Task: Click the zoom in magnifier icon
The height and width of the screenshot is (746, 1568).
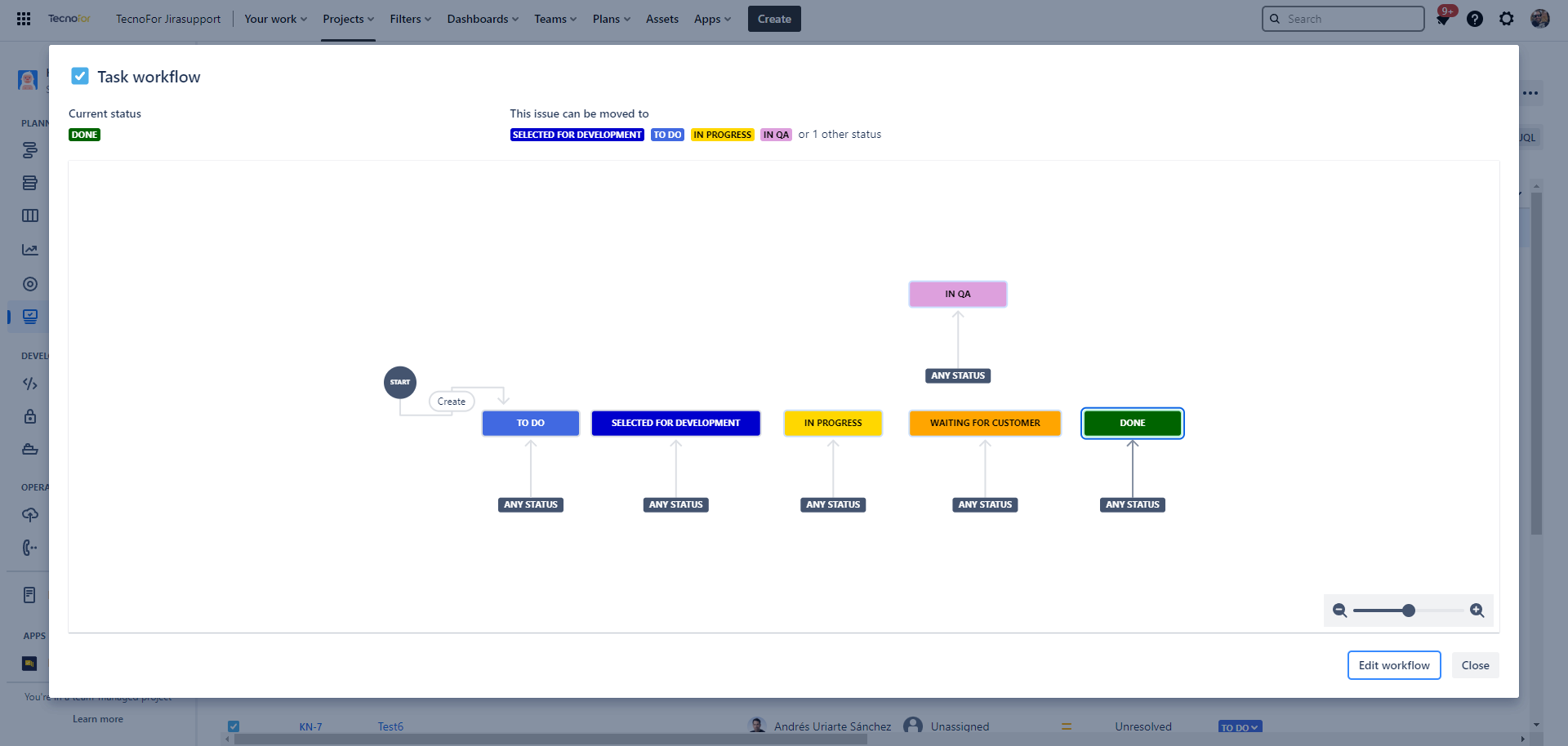Action: point(1477,611)
